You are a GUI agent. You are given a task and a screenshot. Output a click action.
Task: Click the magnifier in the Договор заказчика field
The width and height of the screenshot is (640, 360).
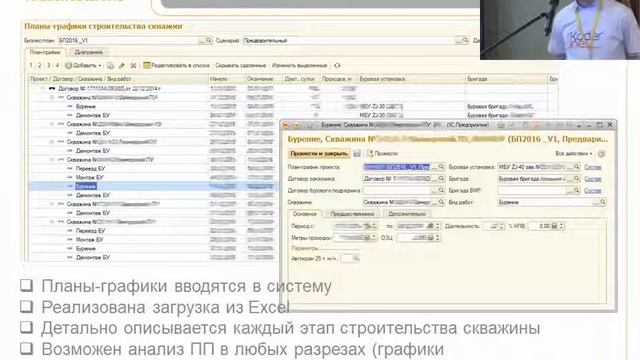click(x=441, y=178)
